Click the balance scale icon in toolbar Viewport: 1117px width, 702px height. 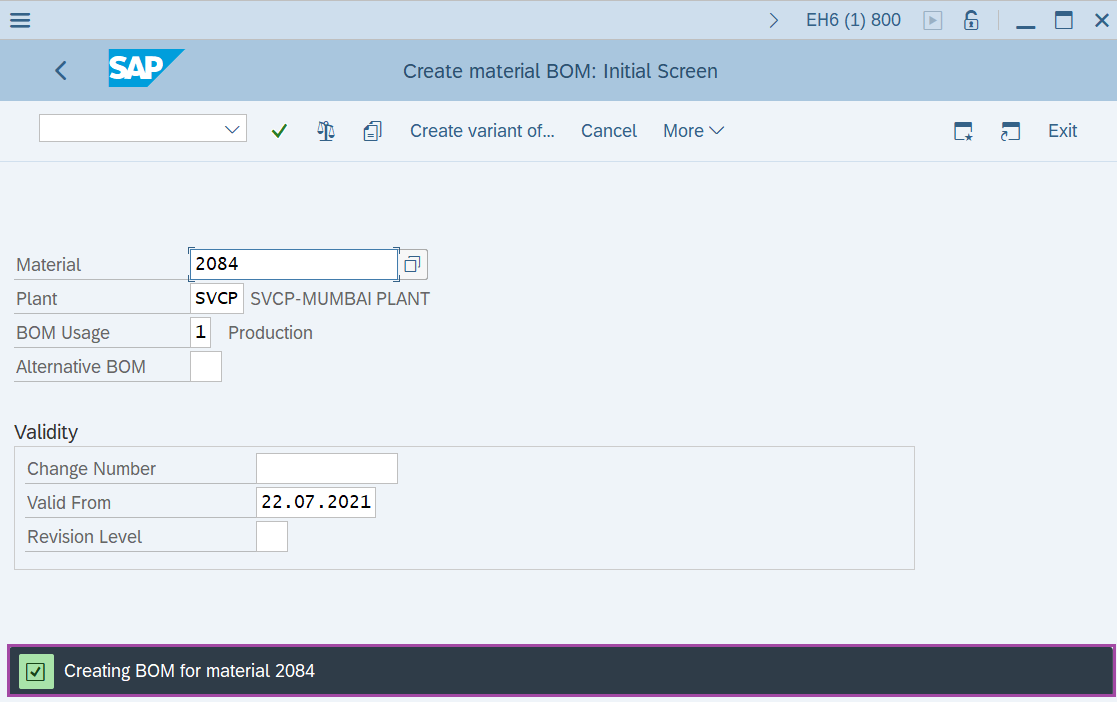(x=326, y=131)
